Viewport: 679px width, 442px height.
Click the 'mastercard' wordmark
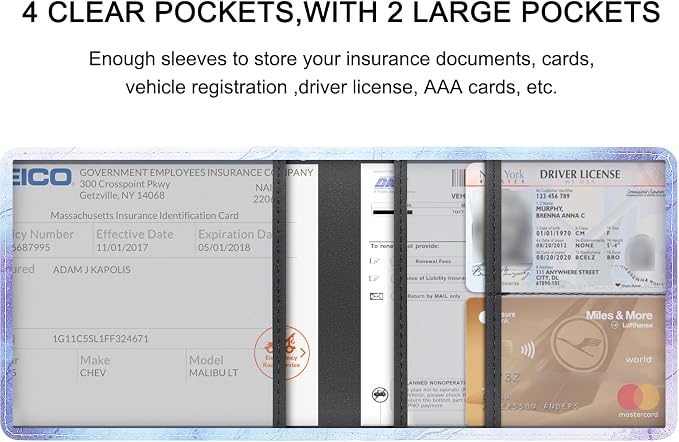tap(638, 415)
